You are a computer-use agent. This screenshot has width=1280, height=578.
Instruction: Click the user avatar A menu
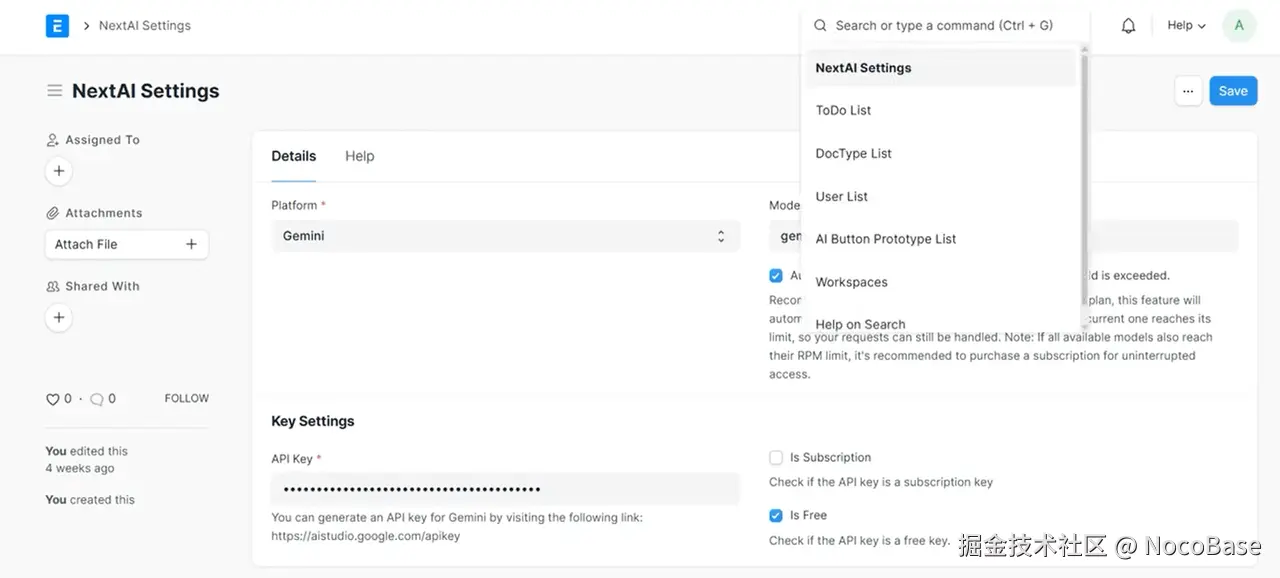(1239, 26)
